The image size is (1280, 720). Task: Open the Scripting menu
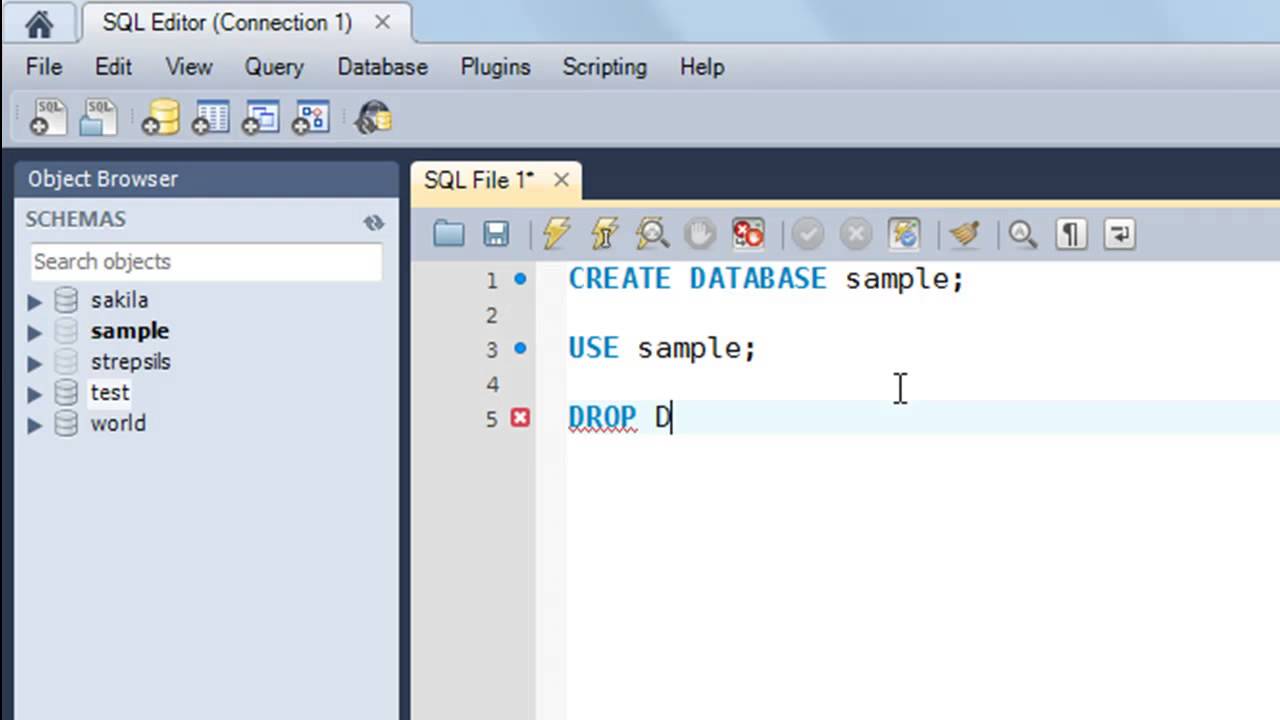(x=604, y=67)
